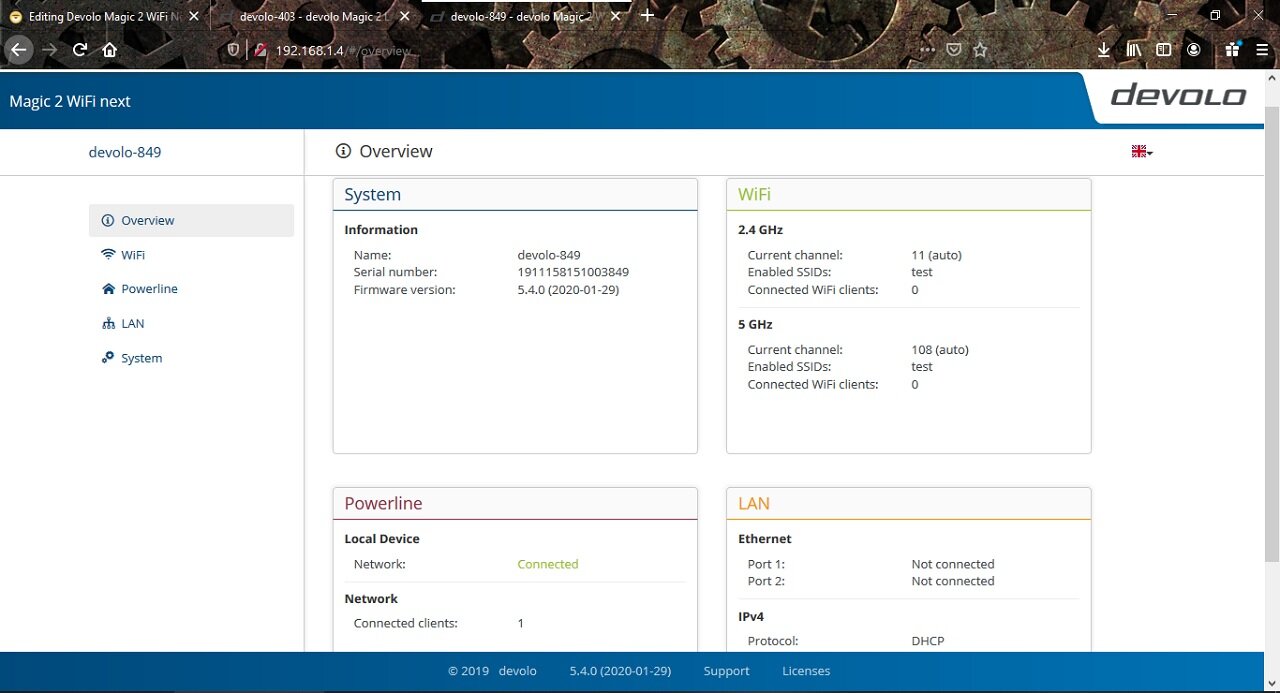Viewport: 1280px width, 693px height.
Task: Go back to the previous page
Action: (x=19, y=49)
